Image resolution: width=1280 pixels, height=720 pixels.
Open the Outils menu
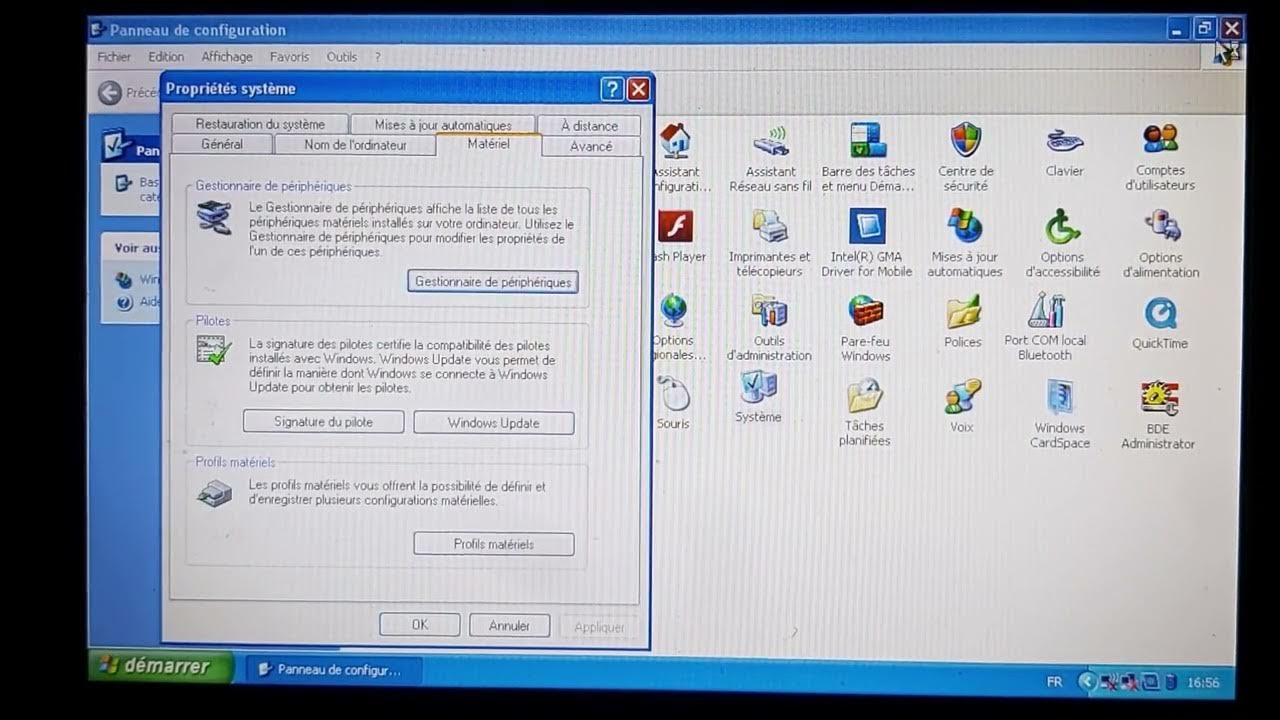[341, 57]
